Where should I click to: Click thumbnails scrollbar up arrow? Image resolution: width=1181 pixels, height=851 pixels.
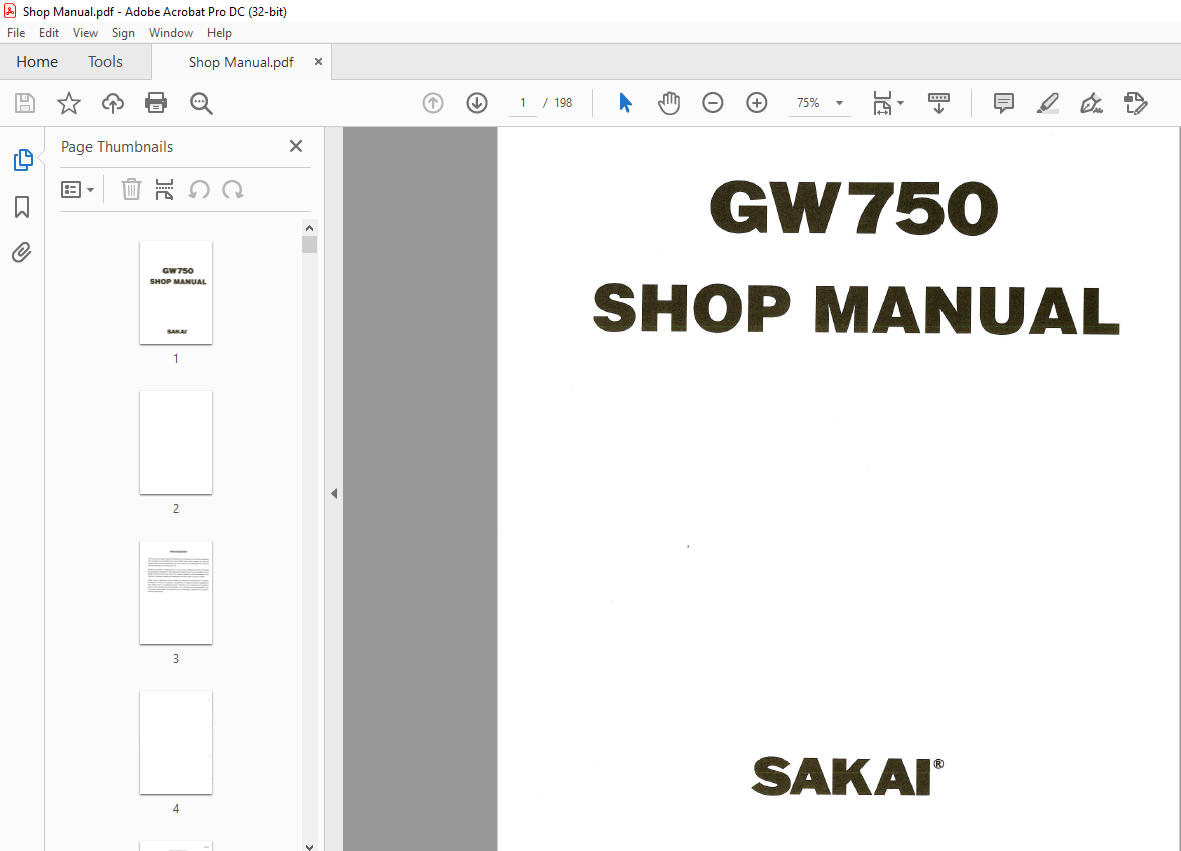click(x=310, y=227)
